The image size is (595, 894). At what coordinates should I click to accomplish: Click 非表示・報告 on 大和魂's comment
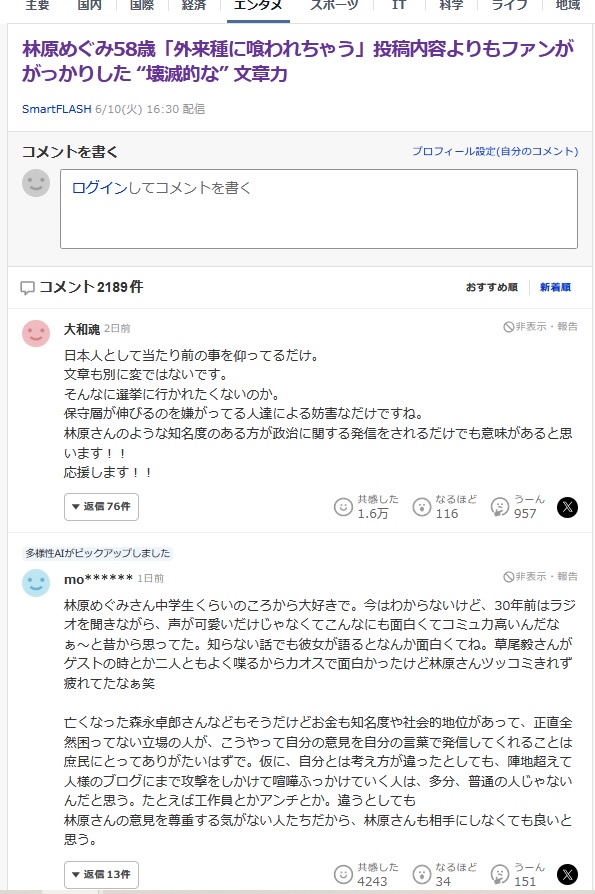click(540, 327)
